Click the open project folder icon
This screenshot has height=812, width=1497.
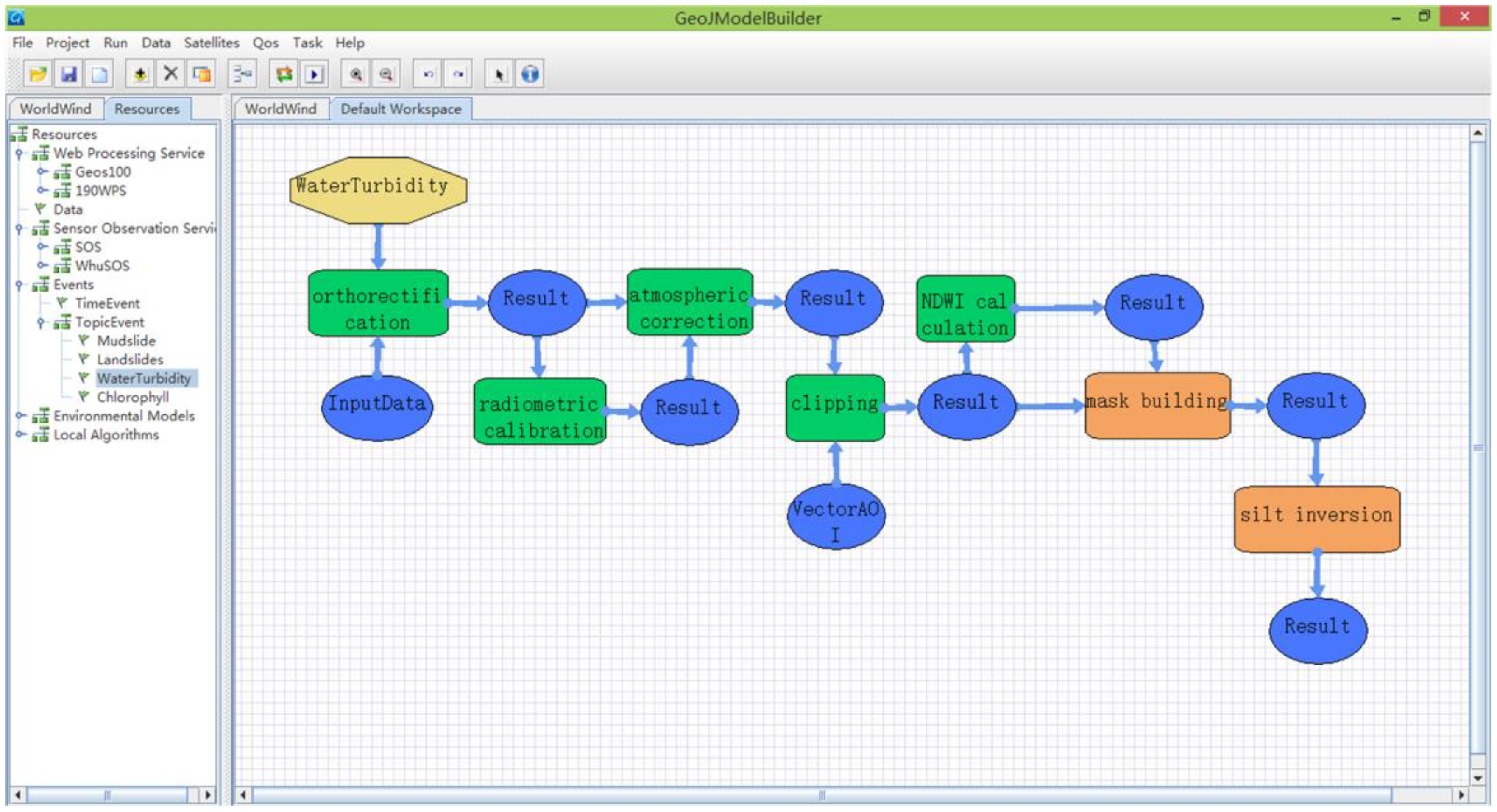coord(38,74)
